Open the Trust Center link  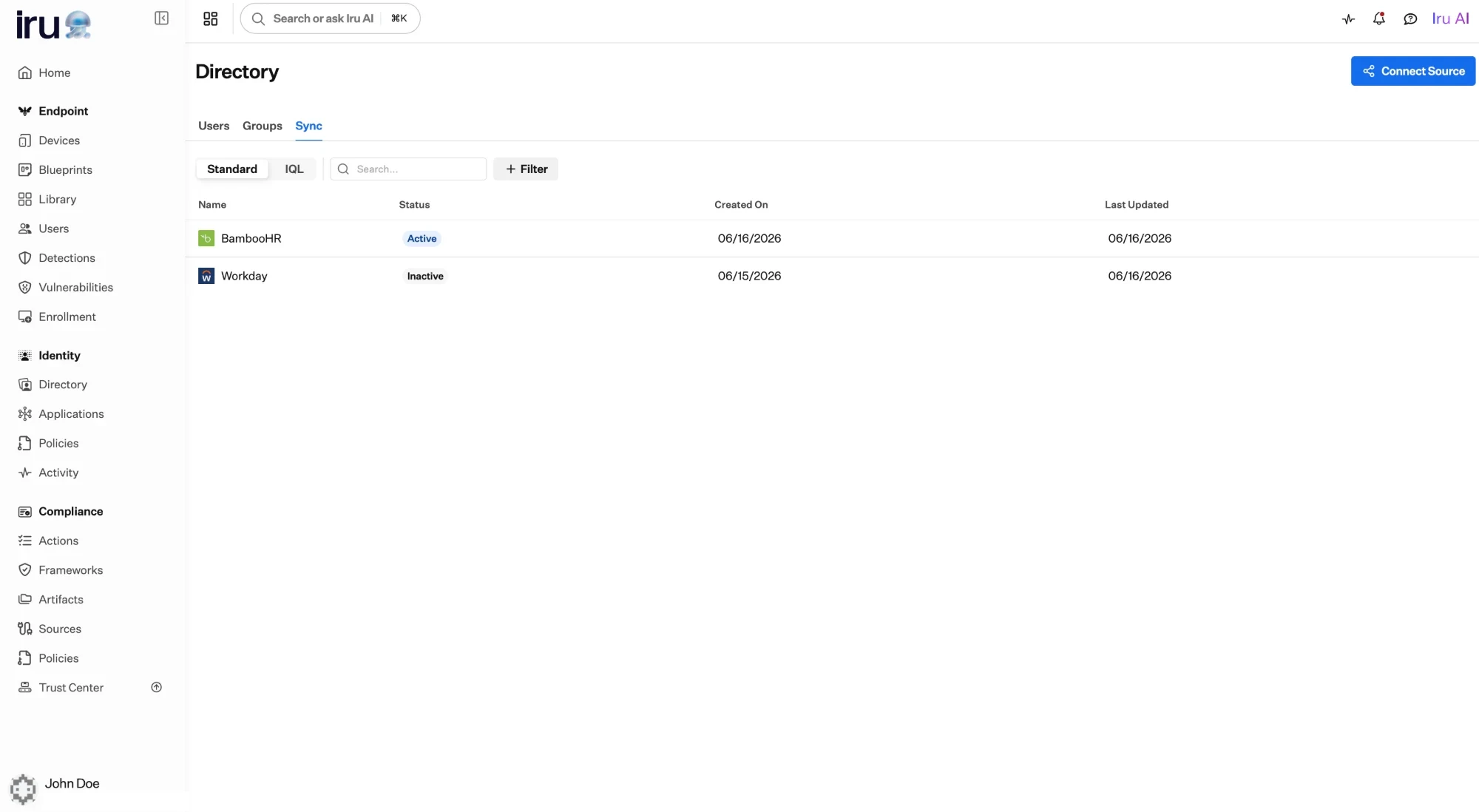click(x=71, y=688)
